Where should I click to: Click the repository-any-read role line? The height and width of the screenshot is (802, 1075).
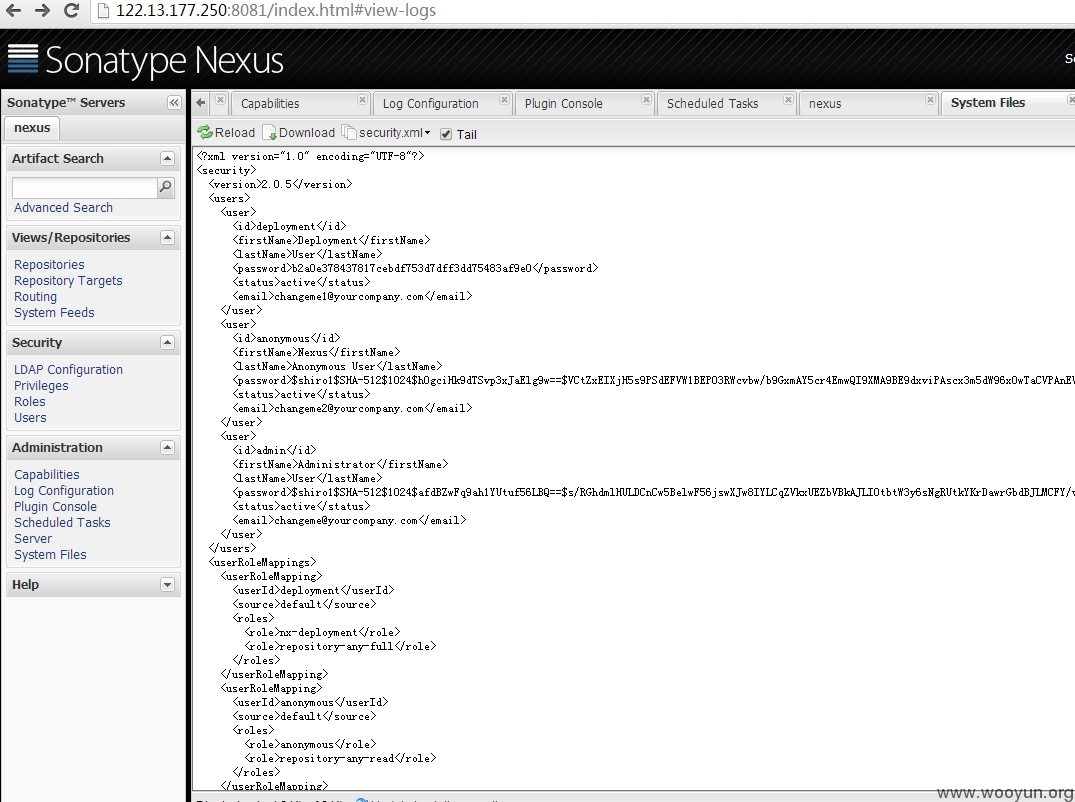coord(340,758)
